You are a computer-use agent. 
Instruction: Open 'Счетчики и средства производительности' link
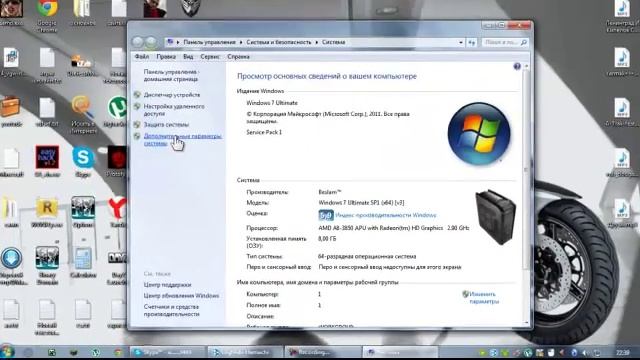(171, 311)
